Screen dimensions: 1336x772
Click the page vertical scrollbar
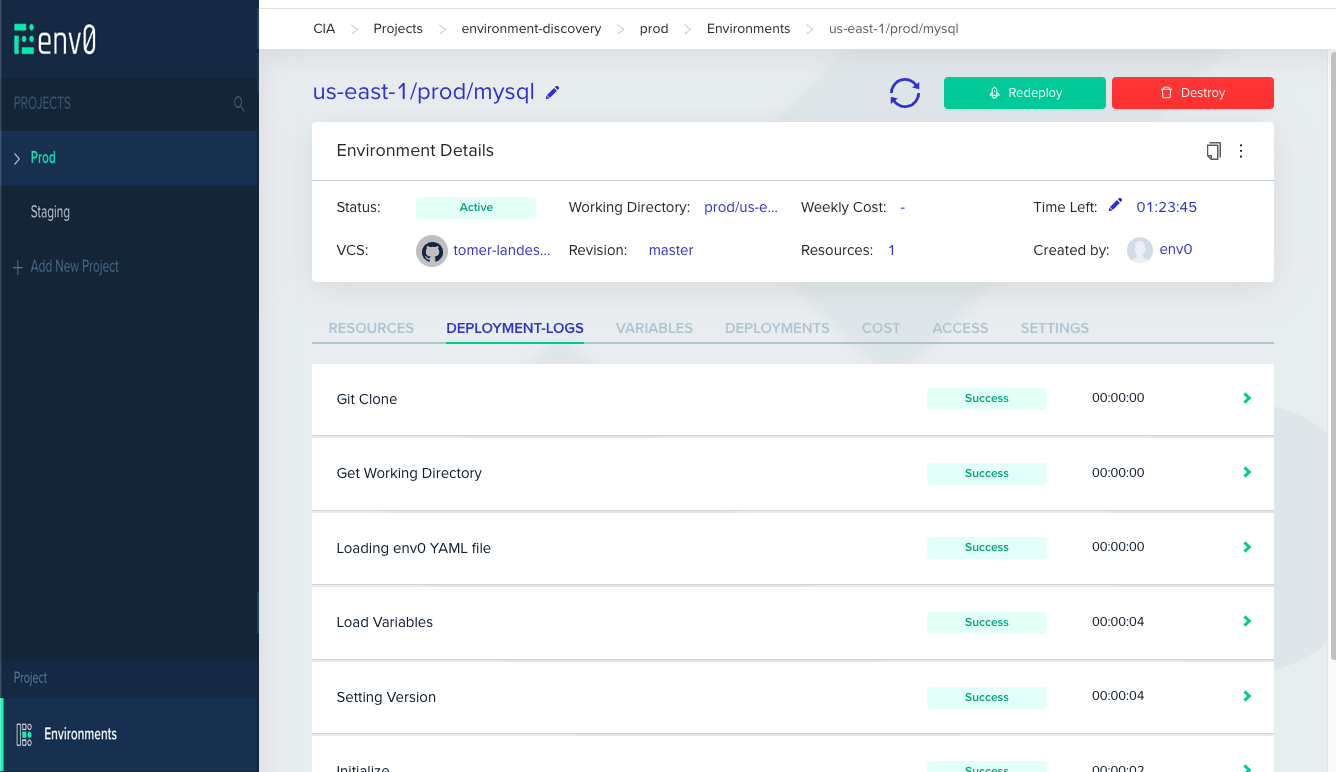pyautogui.click(x=1332, y=355)
